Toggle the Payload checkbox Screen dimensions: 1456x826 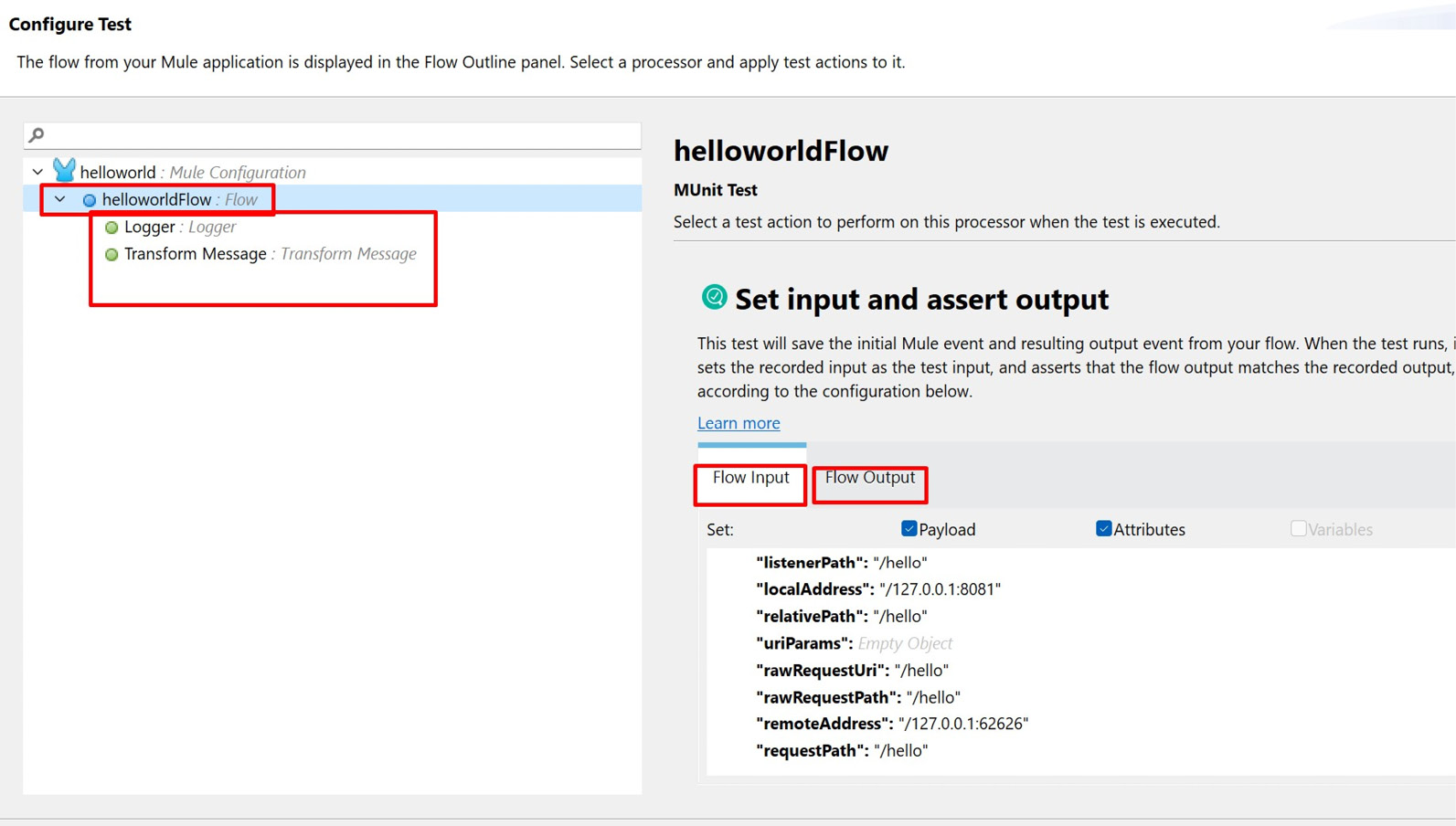(x=909, y=528)
